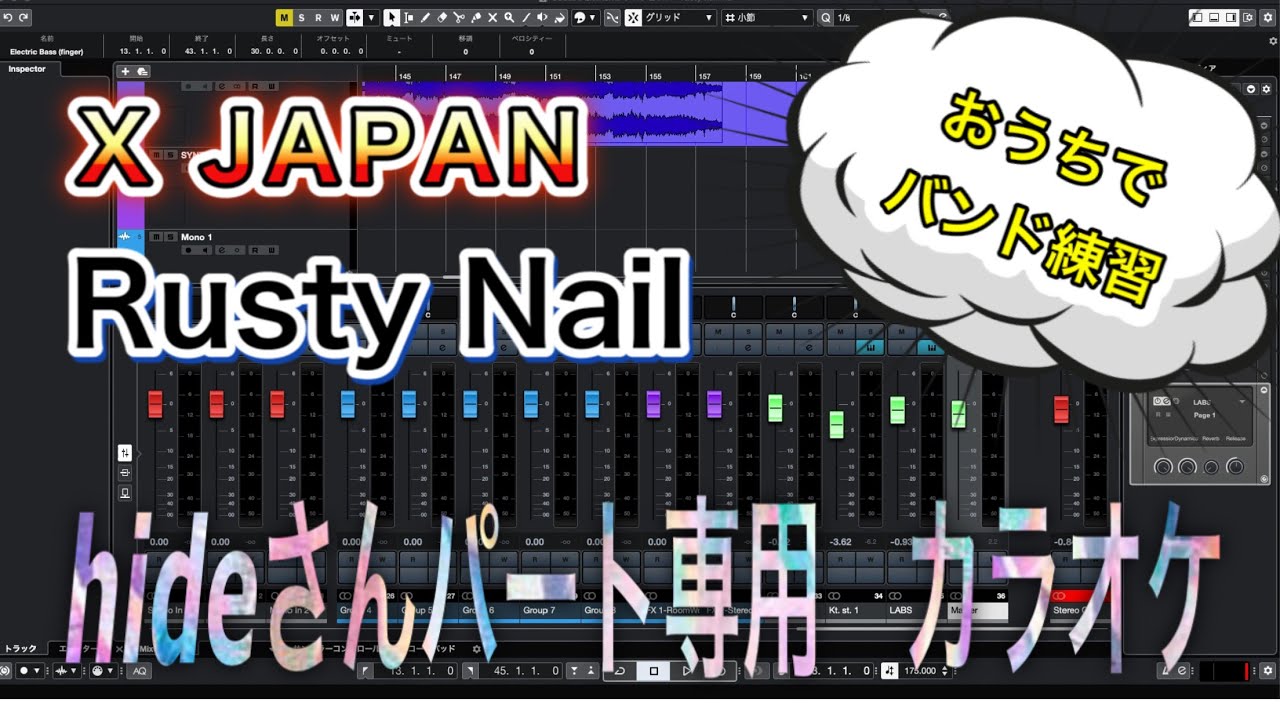Click the Undo arrow icon
This screenshot has width=1280, height=720.
tap(8, 17)
